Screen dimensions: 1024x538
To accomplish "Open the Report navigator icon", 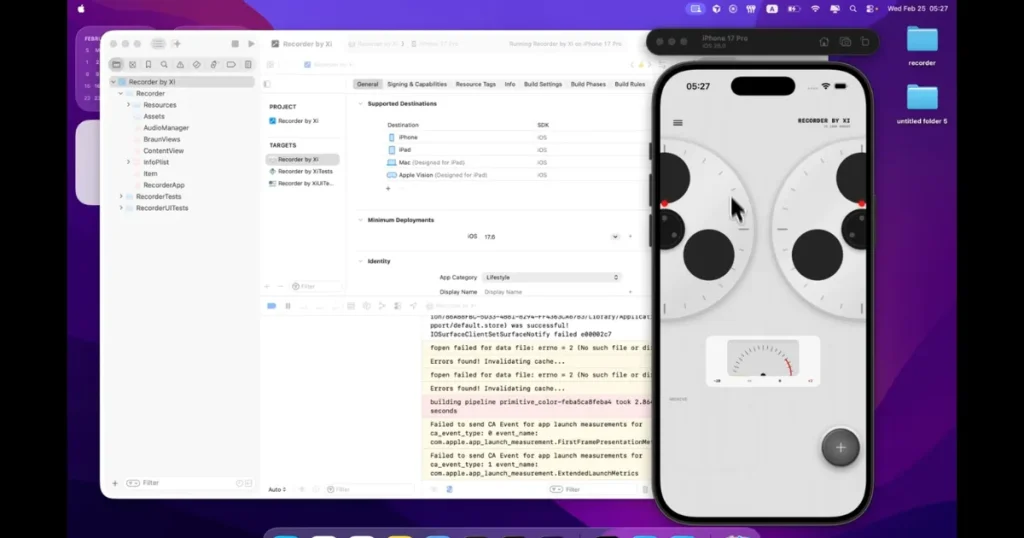I will (248, 65).
